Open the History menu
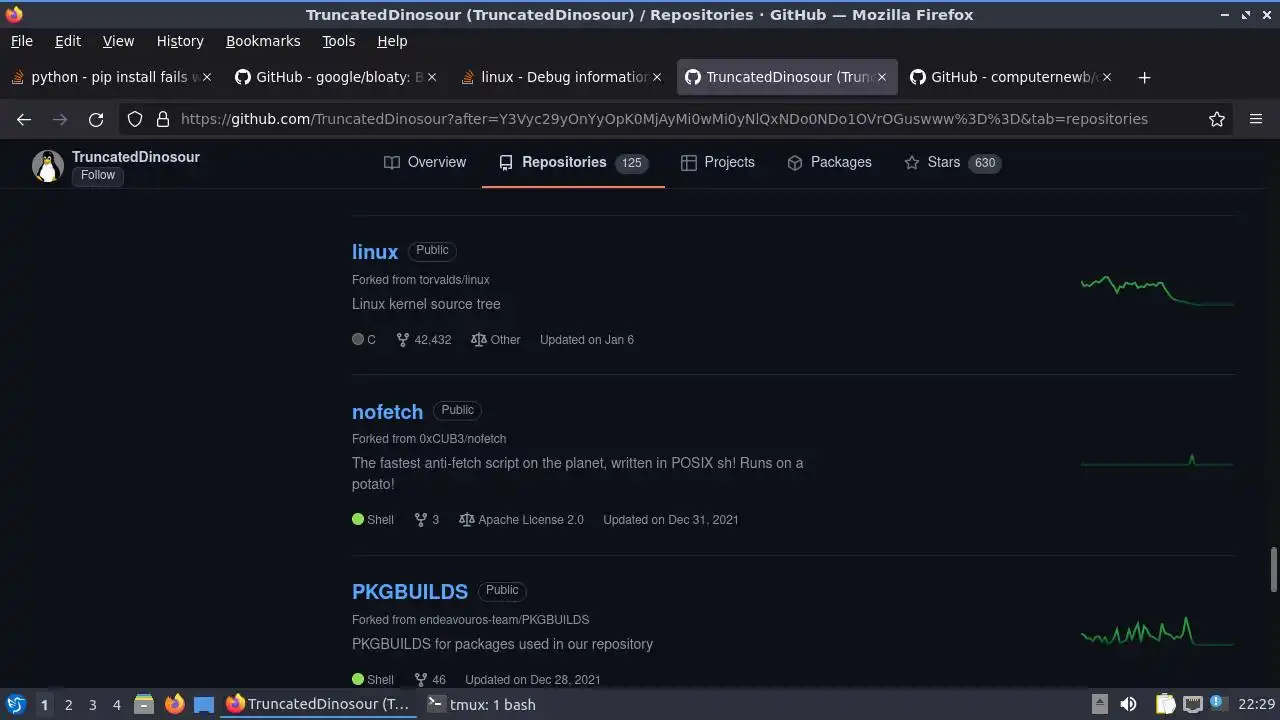The image size is (1280, 720). (180, 41)
